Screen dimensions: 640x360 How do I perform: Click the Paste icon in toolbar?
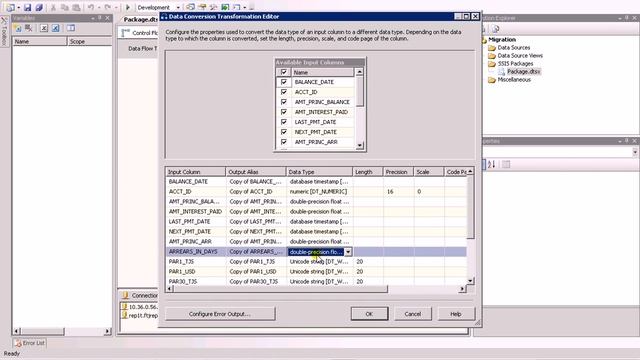pyautogui.click(x=76, y=7)
